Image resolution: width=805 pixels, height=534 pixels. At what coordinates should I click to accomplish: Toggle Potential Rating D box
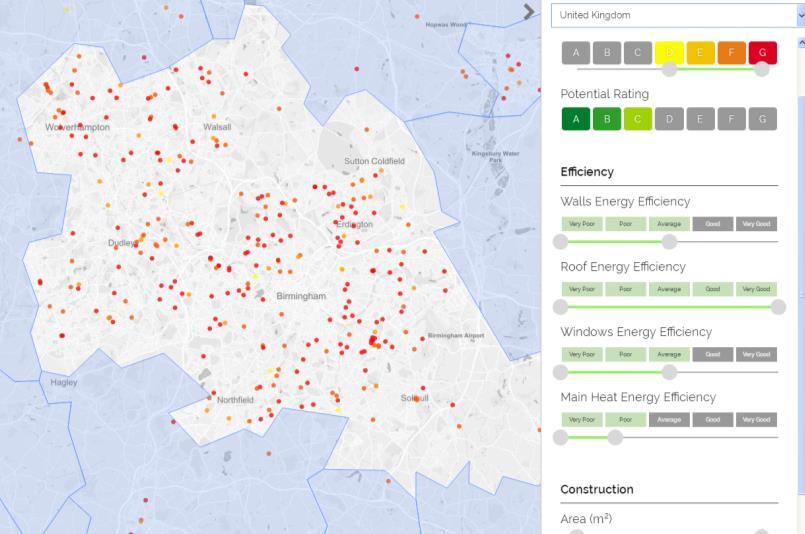tap(669, 119)
